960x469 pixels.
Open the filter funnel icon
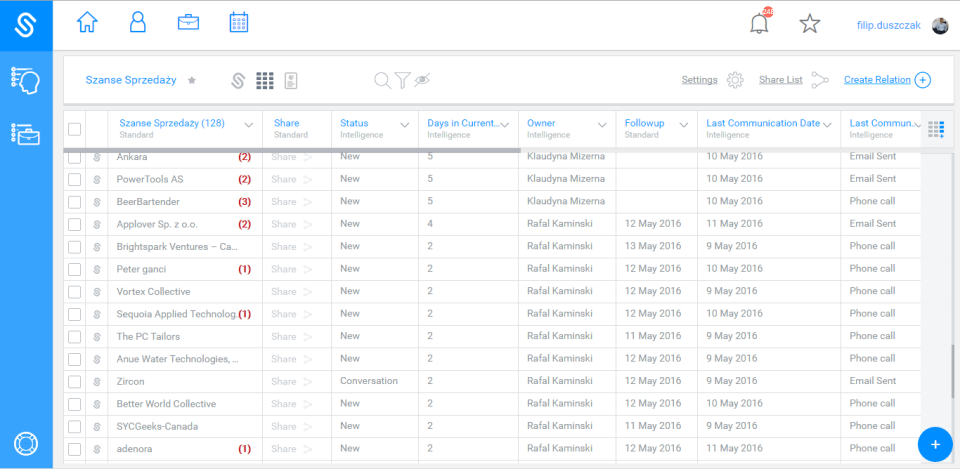(x=402, y=80)
